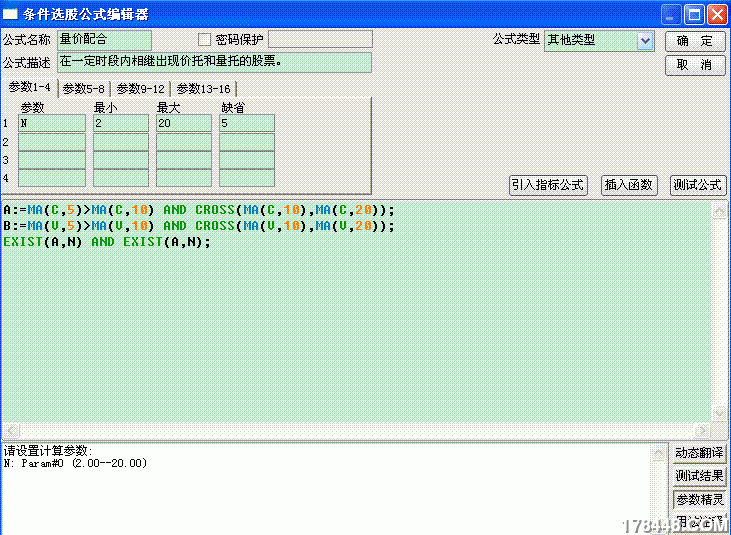Close the 条件选股公式编辑器 window
The width and height of the screenshot is (731, 535).
[717, 15]
